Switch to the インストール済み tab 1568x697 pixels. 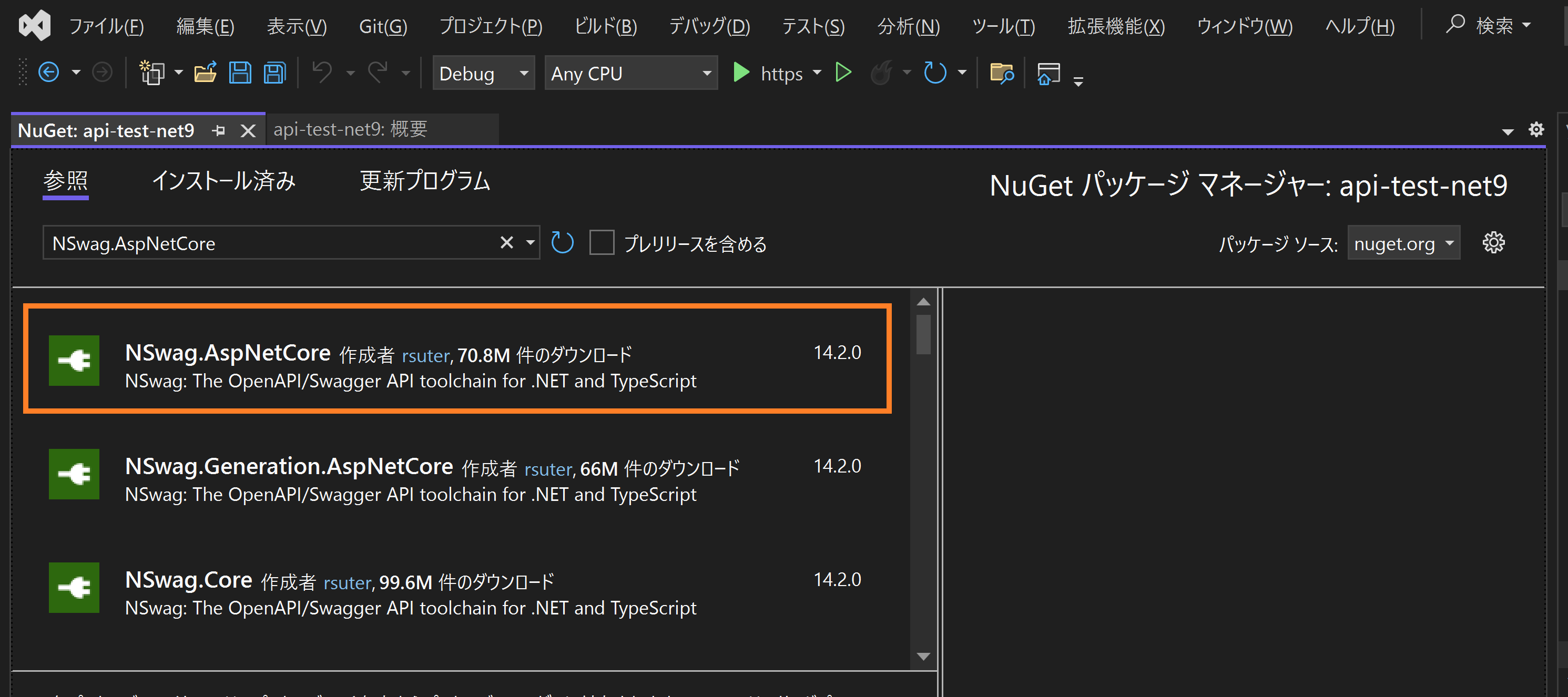point(223,181)
